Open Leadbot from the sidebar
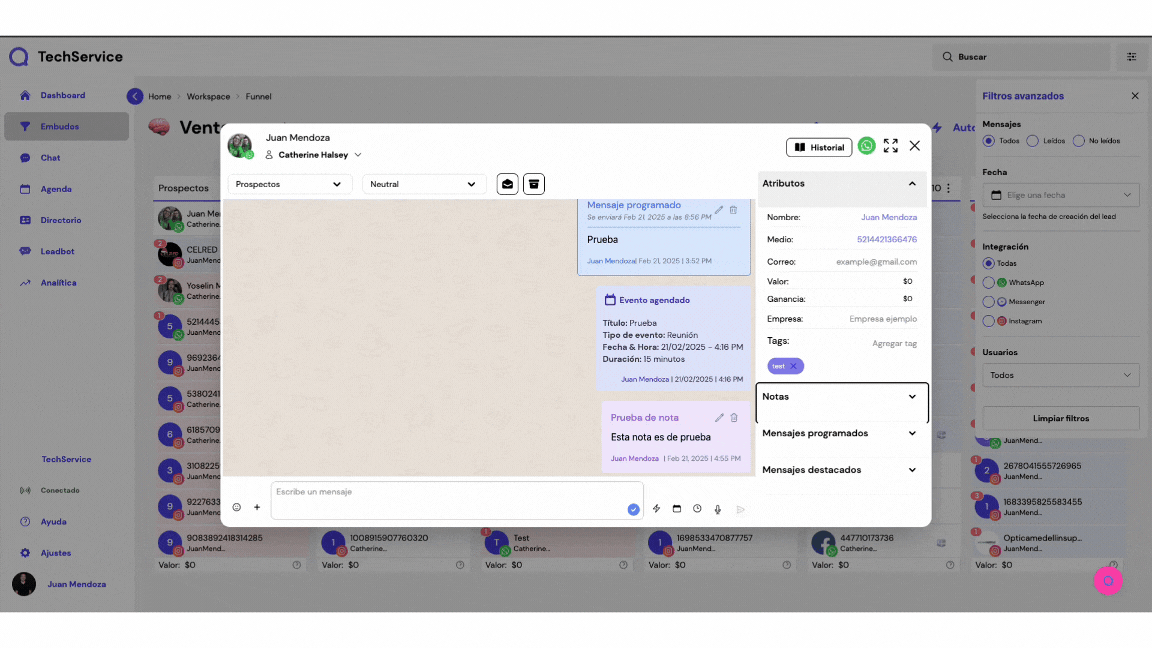This screenshot has height=648, width=1152. click(x=57, y=251)
